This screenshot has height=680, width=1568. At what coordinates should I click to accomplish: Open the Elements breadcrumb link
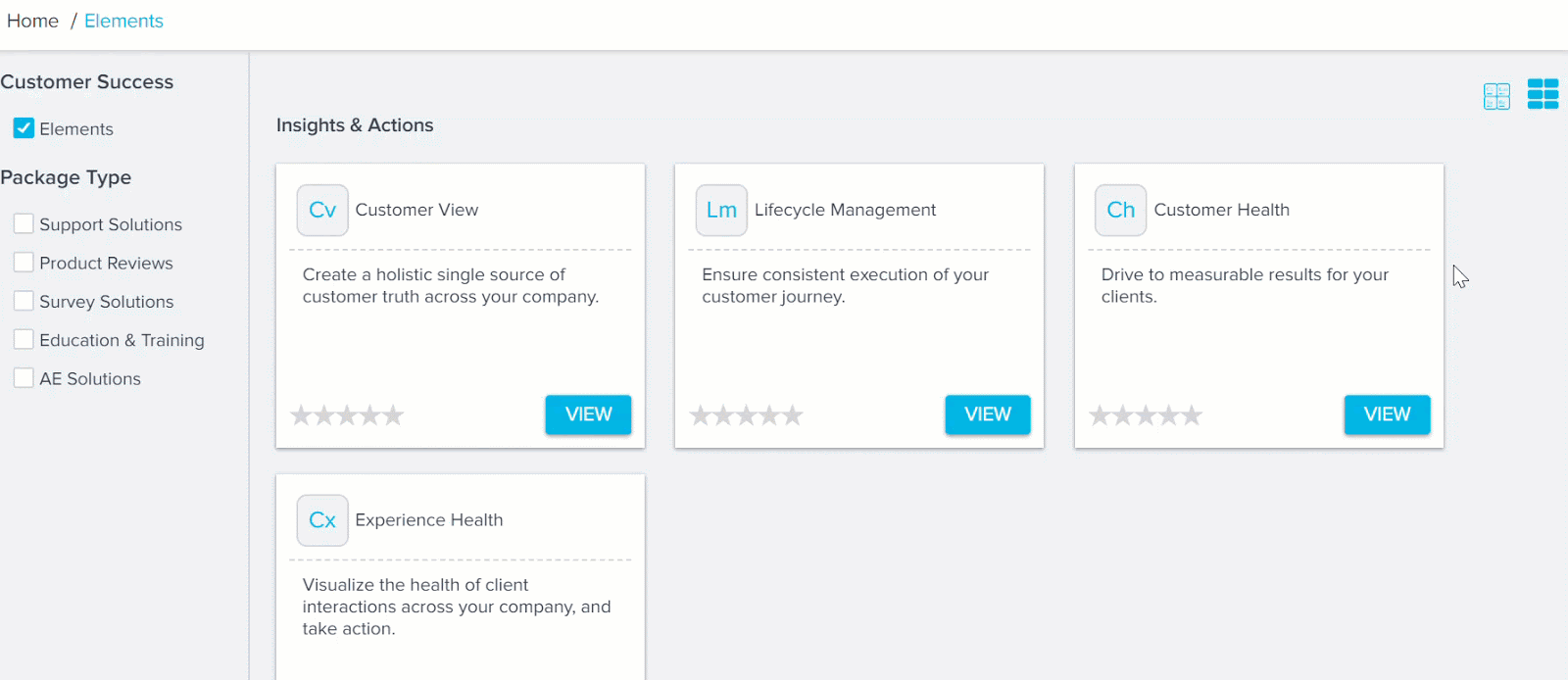click(x=123, y=21)
